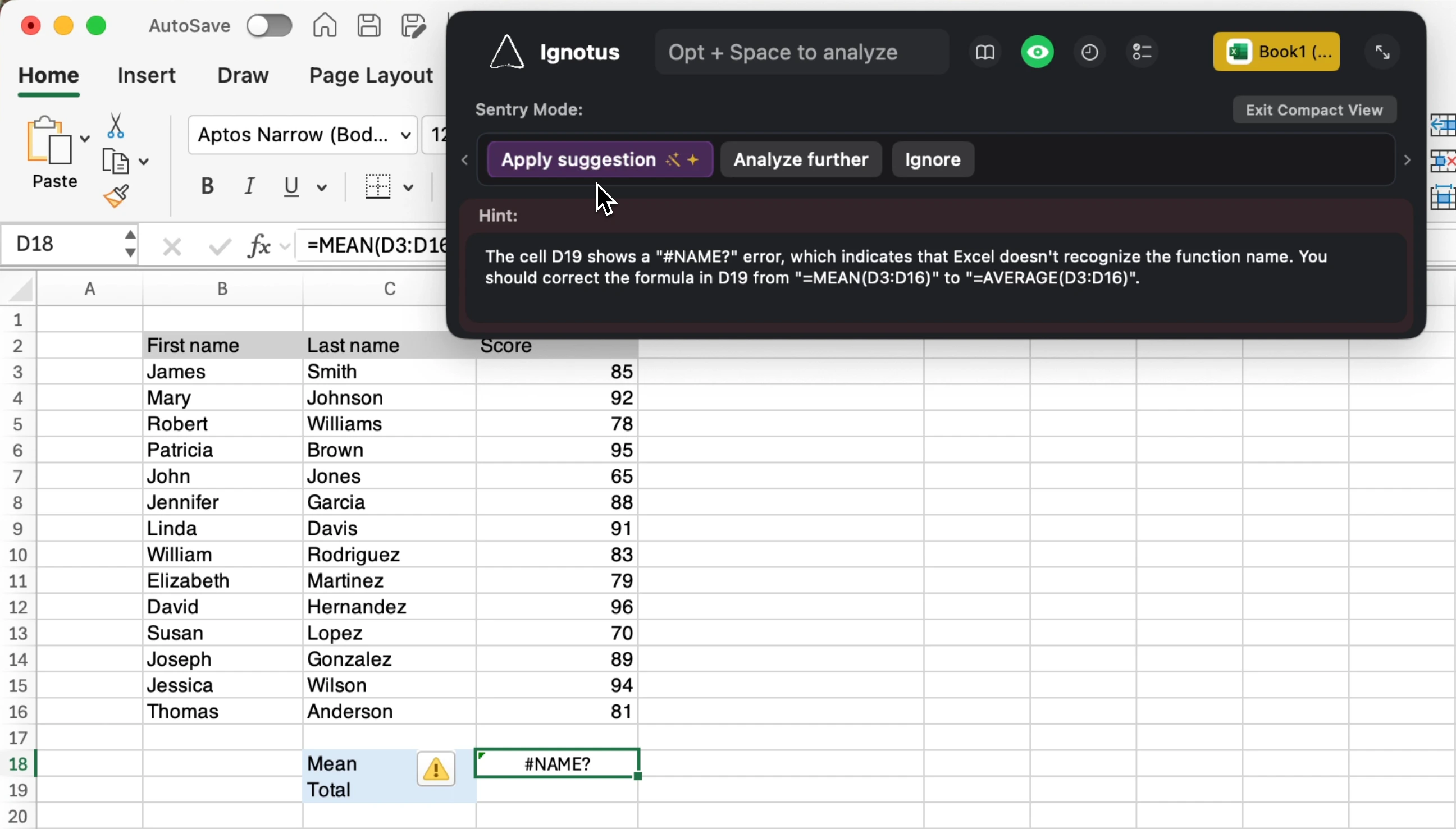Open the Page Layout tab

pyautogui.click(x=369, y=75)
